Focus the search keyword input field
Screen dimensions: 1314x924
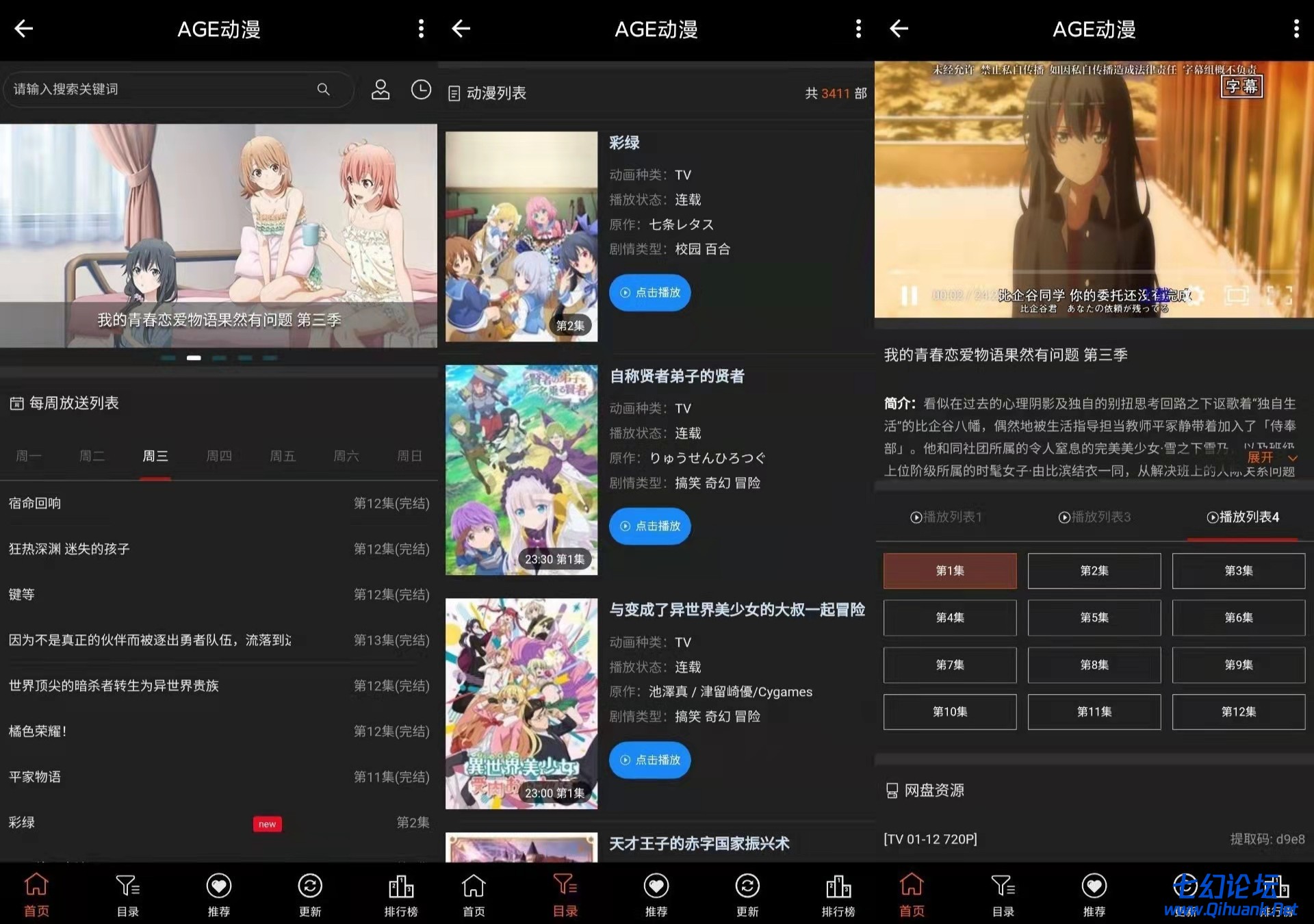pos(178,89)
